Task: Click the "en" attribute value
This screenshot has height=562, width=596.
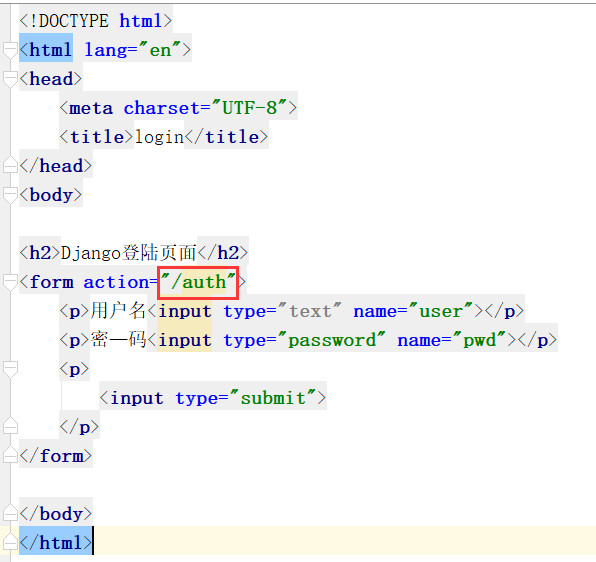Action: point(159,50)
